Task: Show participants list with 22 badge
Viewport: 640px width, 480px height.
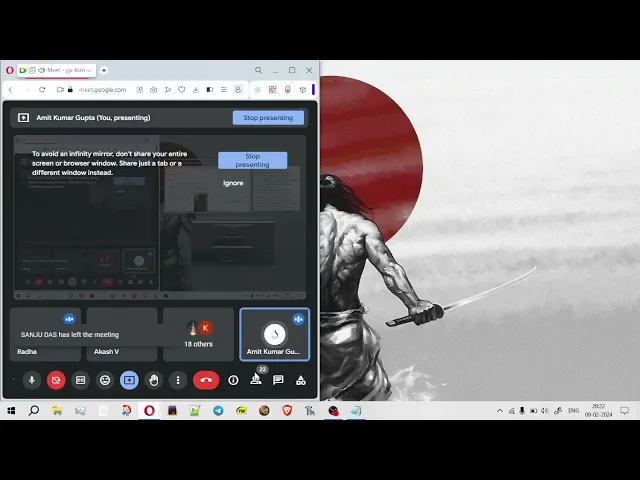Action: click(x=256, y=380)
